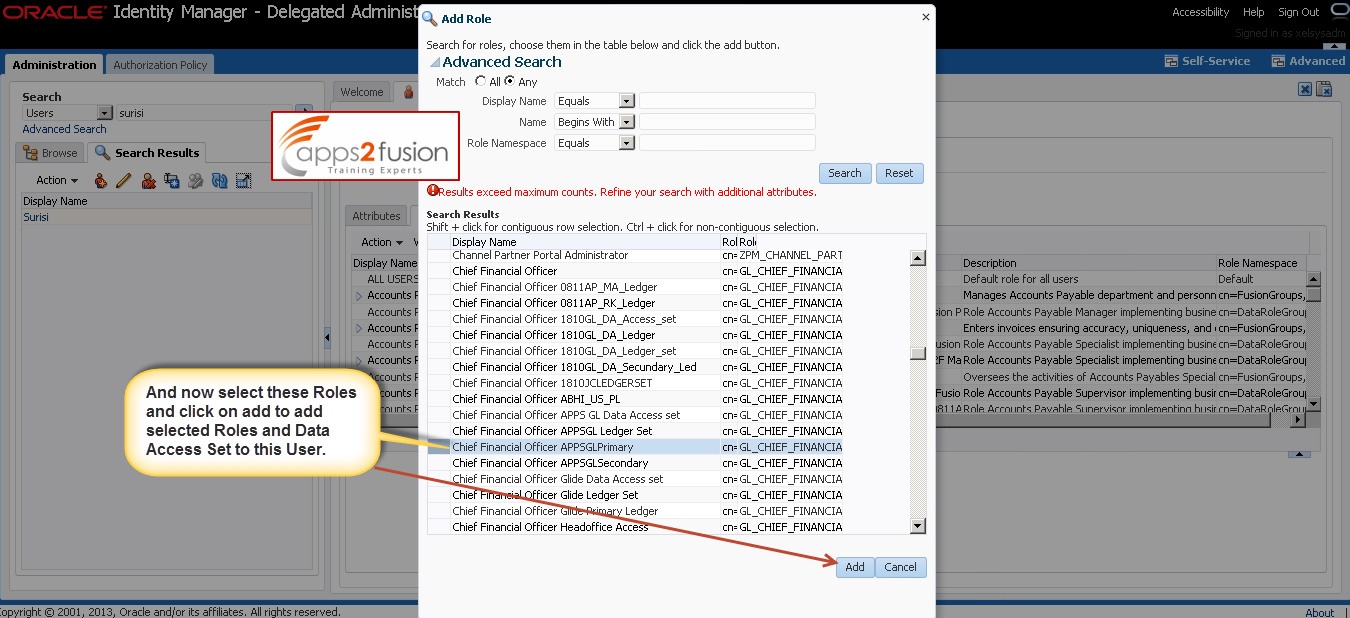Select the Chief Financial Officer ABHI_US_PL row
The width and height of the screenshot is (1350, 618).
pos(635,399)
